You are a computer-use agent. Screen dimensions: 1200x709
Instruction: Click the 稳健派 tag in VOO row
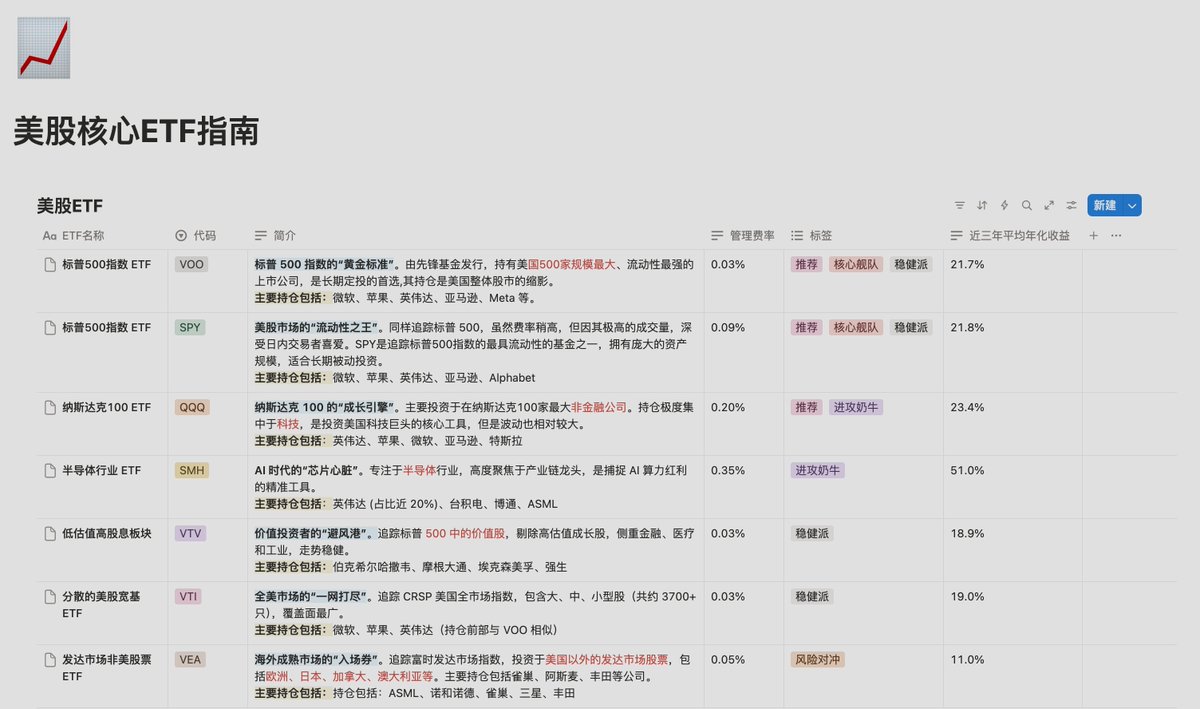[911, 265]
